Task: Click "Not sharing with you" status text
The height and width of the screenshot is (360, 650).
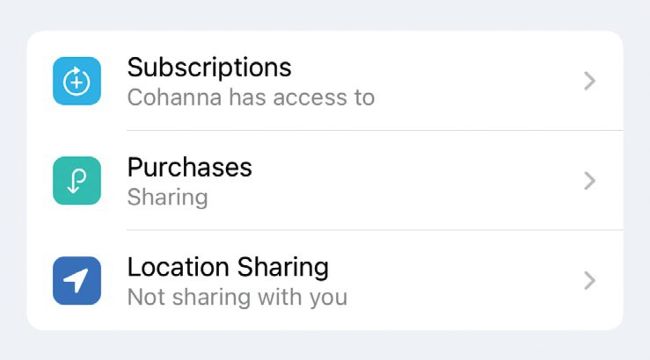Action: (237, 297)
